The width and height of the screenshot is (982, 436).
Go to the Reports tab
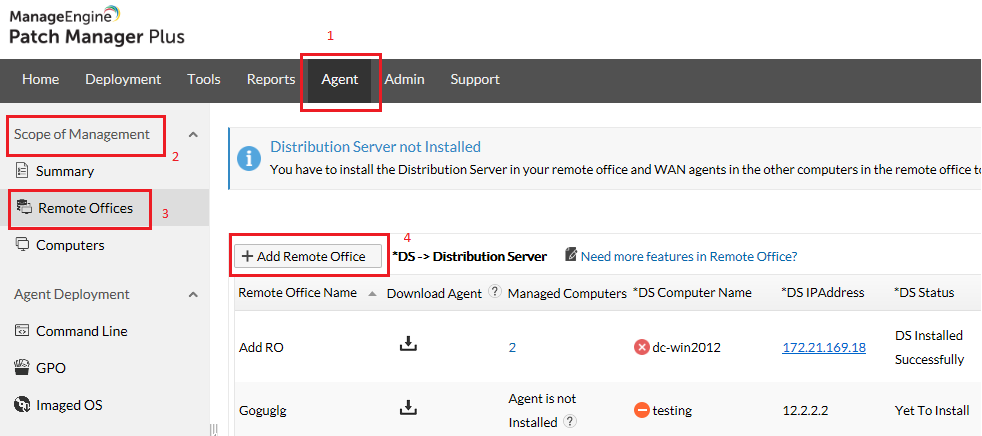[x=271, y=79]
